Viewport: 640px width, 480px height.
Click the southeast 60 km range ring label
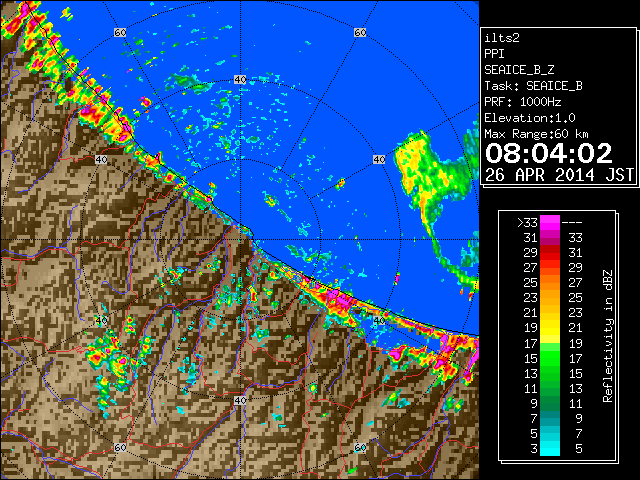(x=360, y=448)
